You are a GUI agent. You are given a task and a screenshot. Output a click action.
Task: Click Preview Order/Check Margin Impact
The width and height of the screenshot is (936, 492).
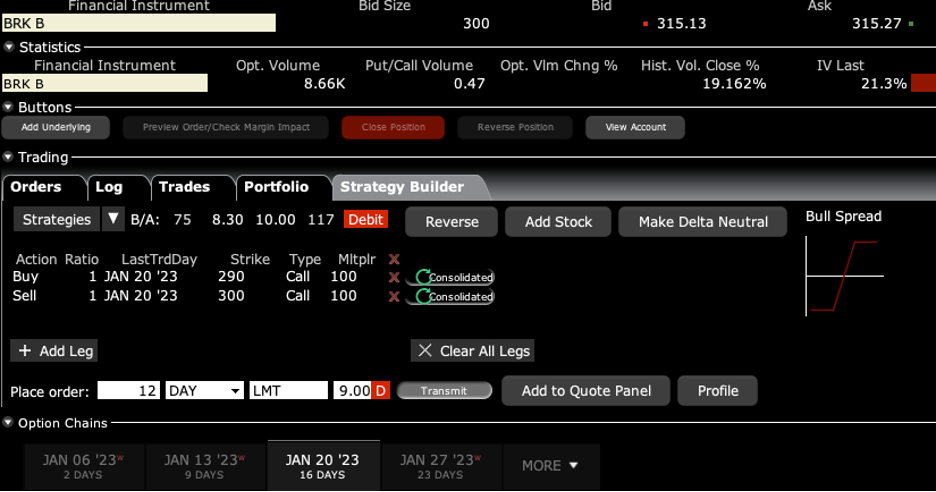click(226, 127)
